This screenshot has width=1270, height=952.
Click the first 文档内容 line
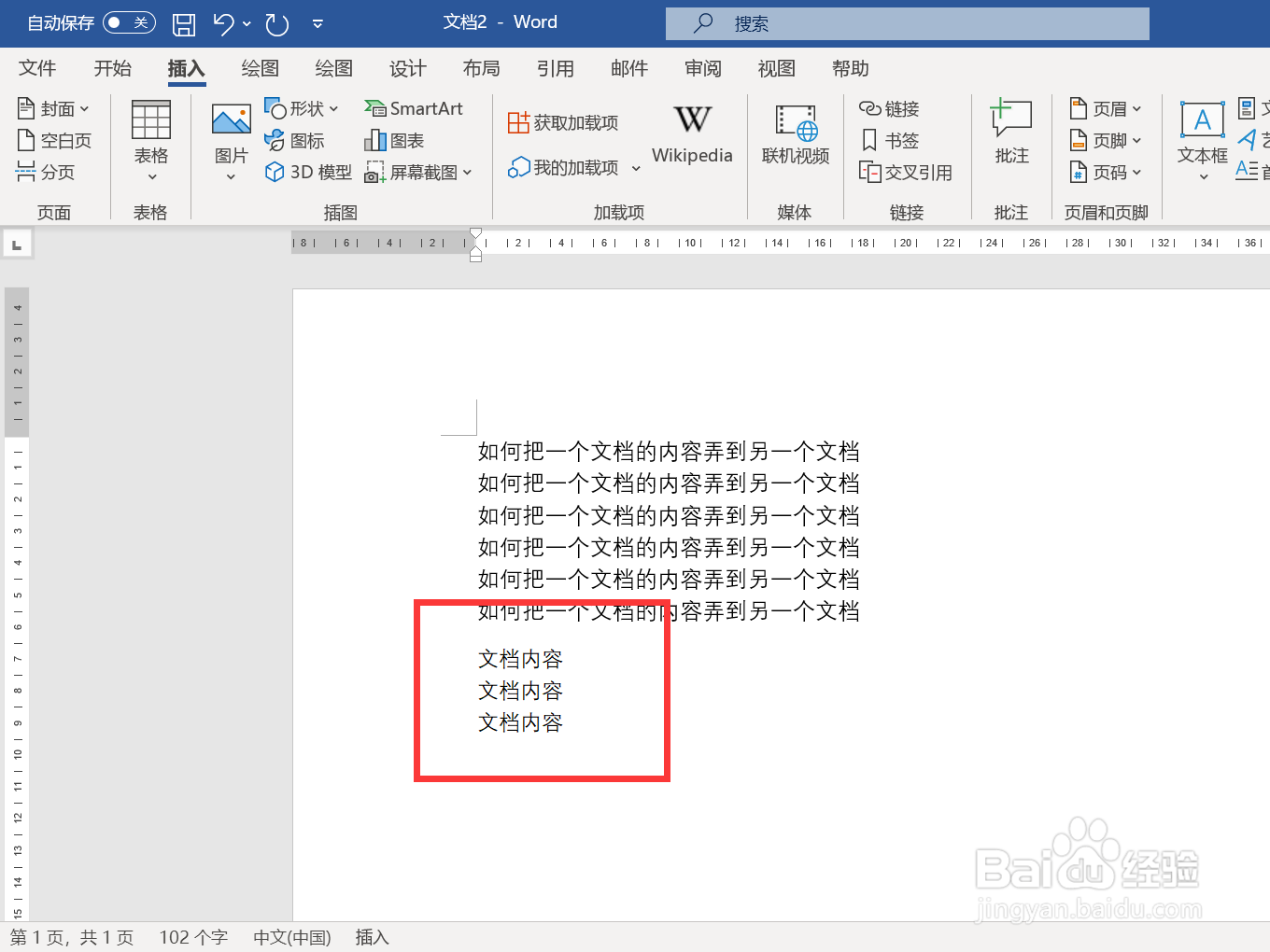coord(520,659)
